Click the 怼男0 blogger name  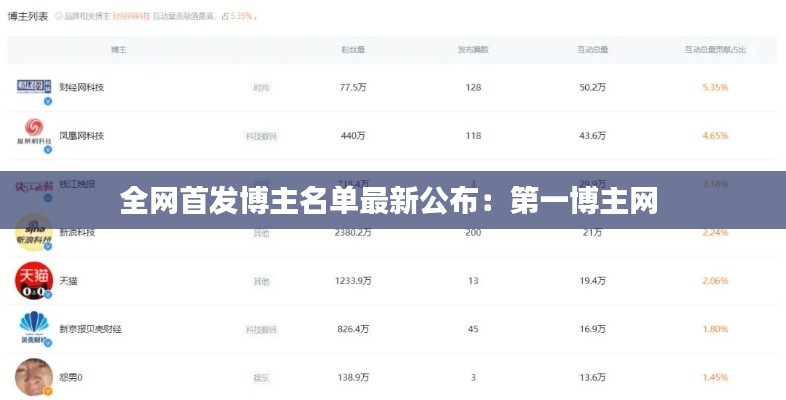(x=71, y=377)
